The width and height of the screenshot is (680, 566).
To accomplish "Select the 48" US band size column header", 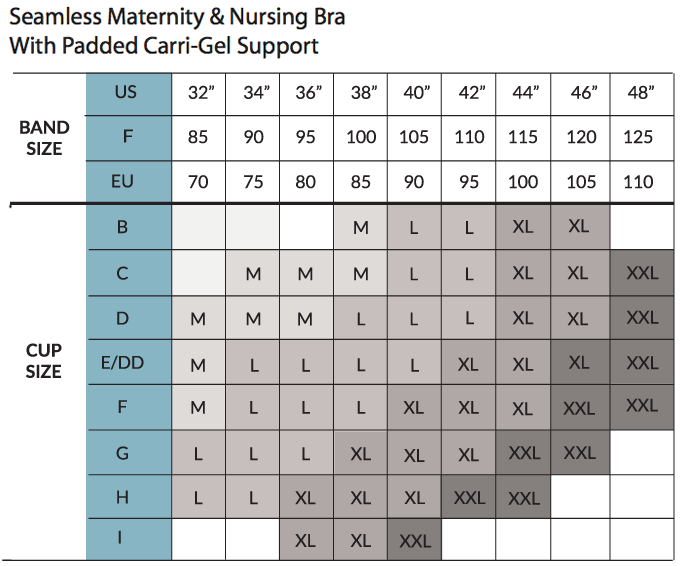I will [638, 93].
